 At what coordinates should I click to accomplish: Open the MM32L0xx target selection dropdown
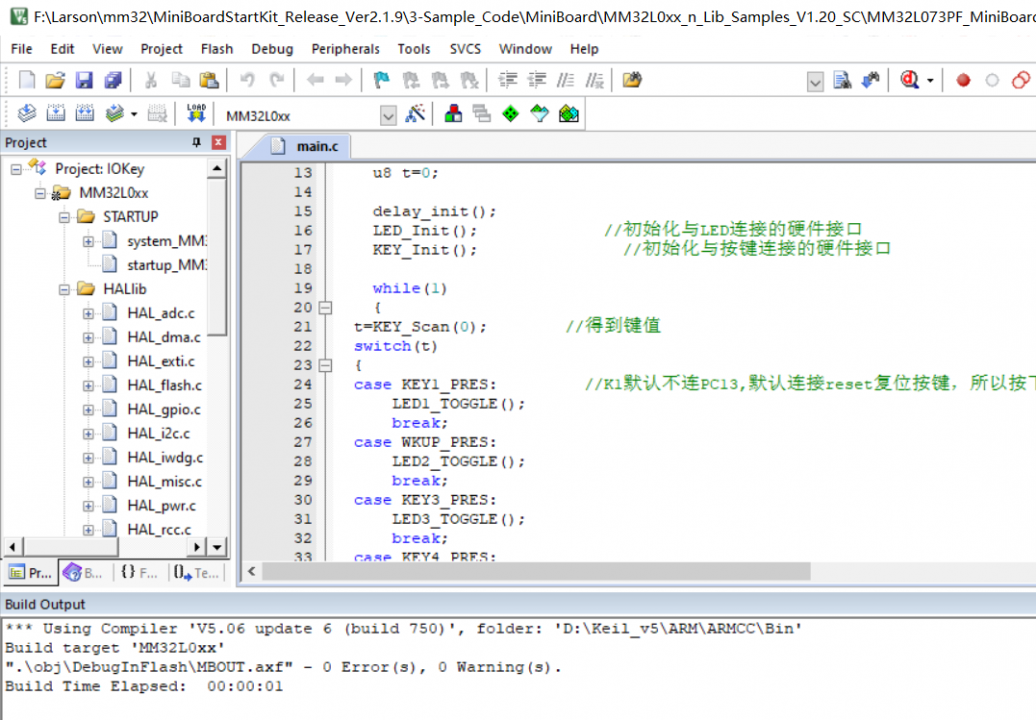pos(388,116)
